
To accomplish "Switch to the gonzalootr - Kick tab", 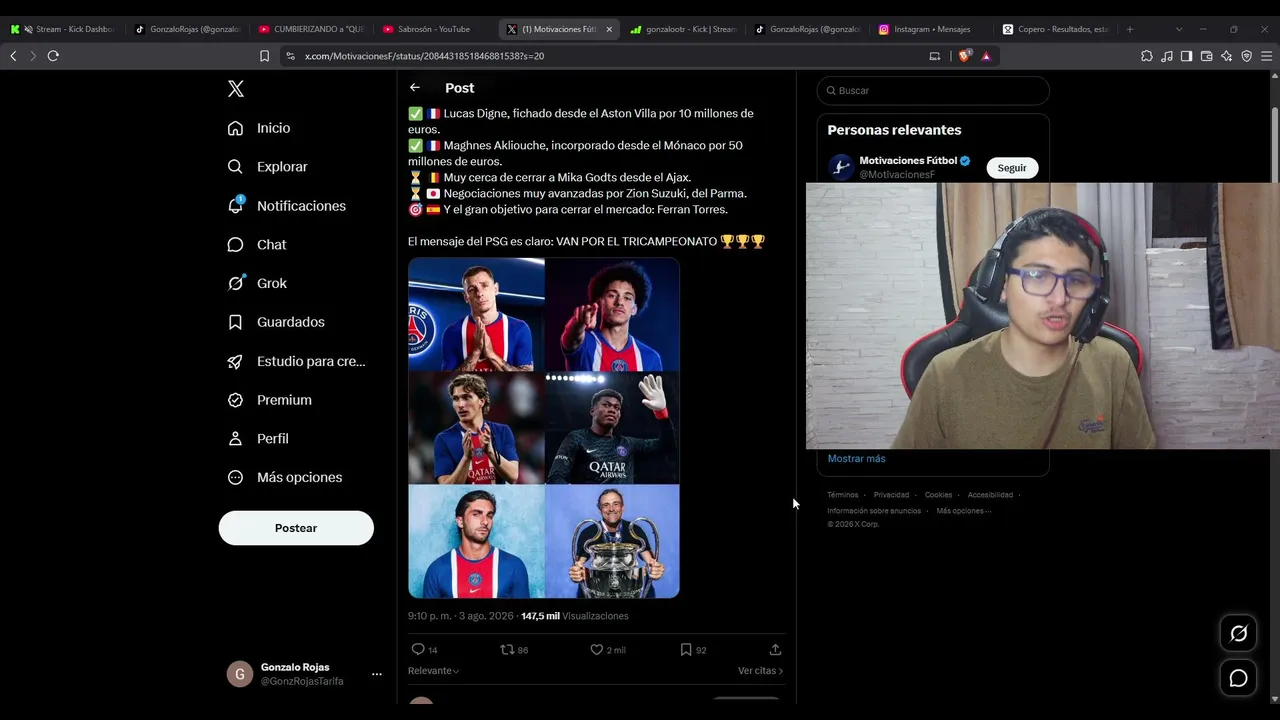I will click(x=684, y=29).
